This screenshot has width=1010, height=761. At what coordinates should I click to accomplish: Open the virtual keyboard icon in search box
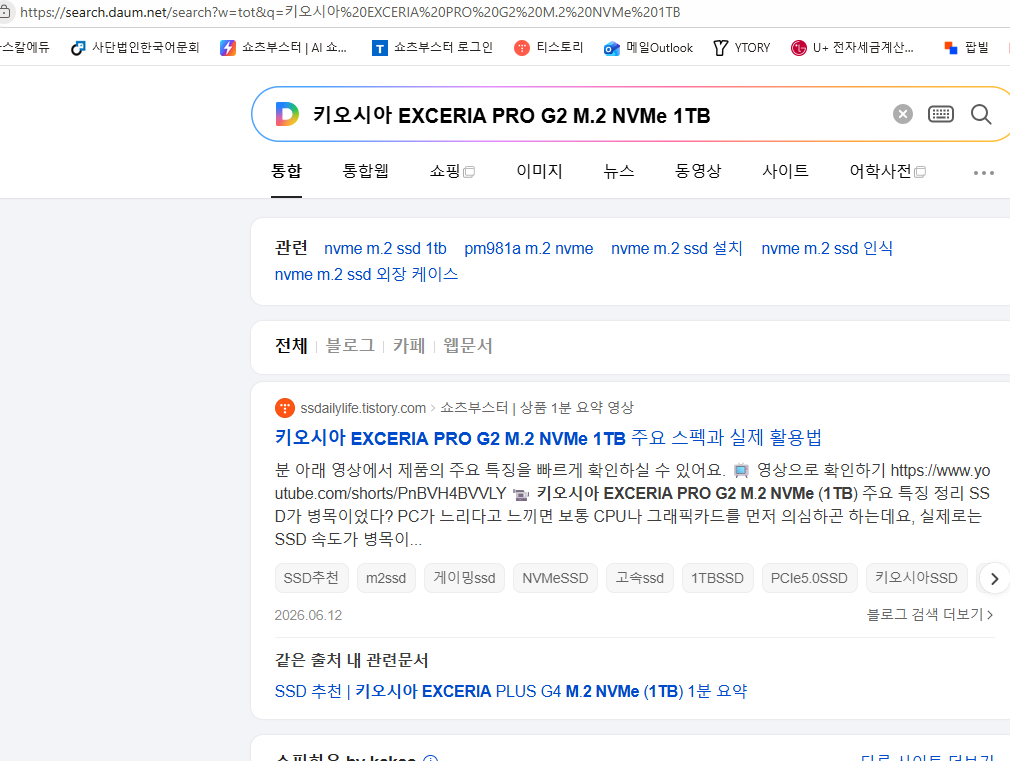[940, 114]
